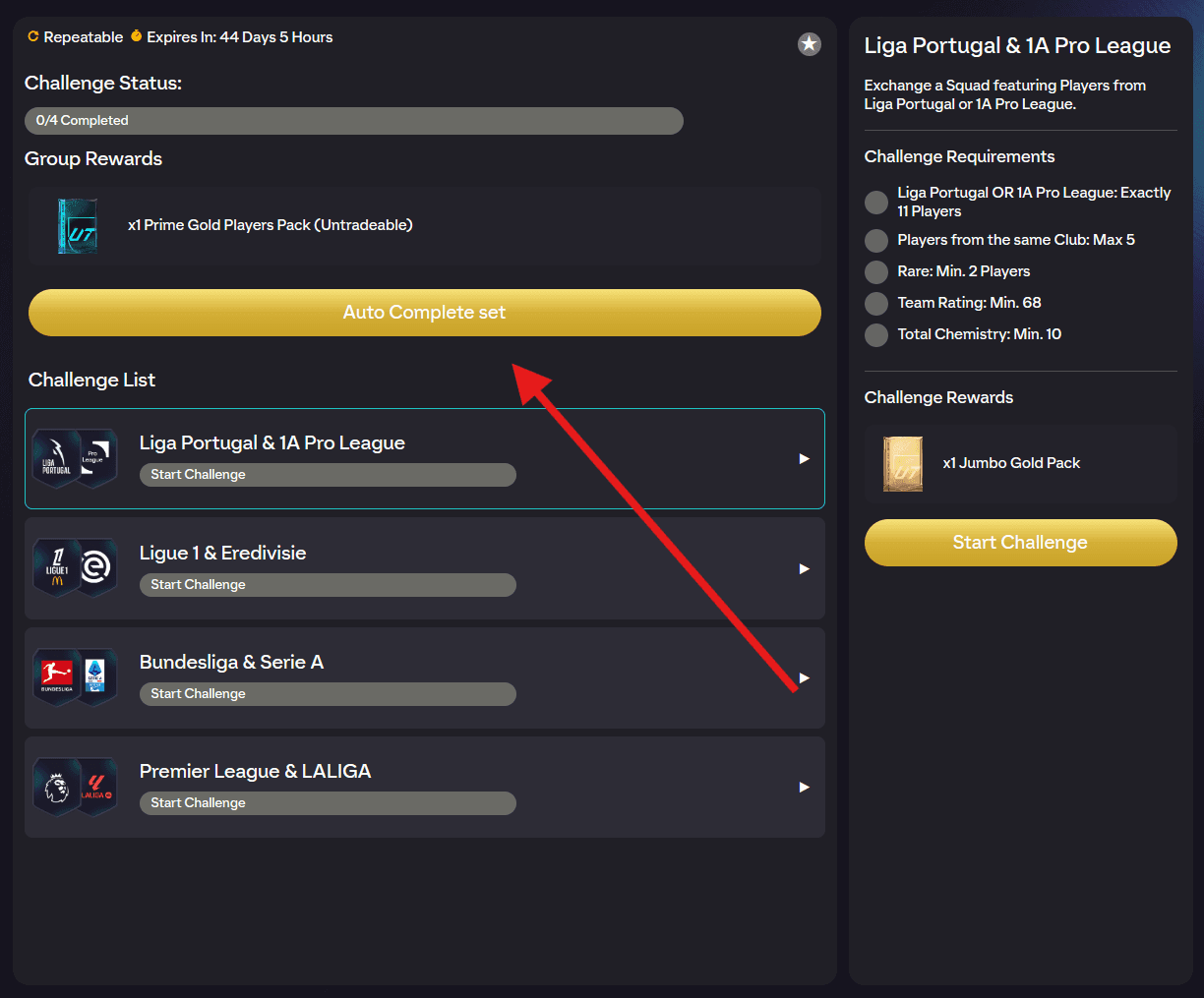Expand Bundesliga & Serie A arrow
Screen dimensions: 1204x998
[804, 678]
